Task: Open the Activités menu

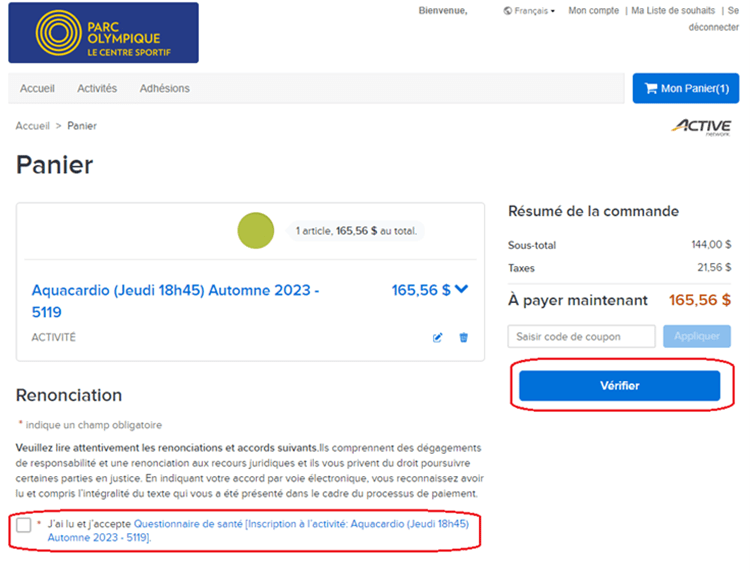Action: [97, 88]
